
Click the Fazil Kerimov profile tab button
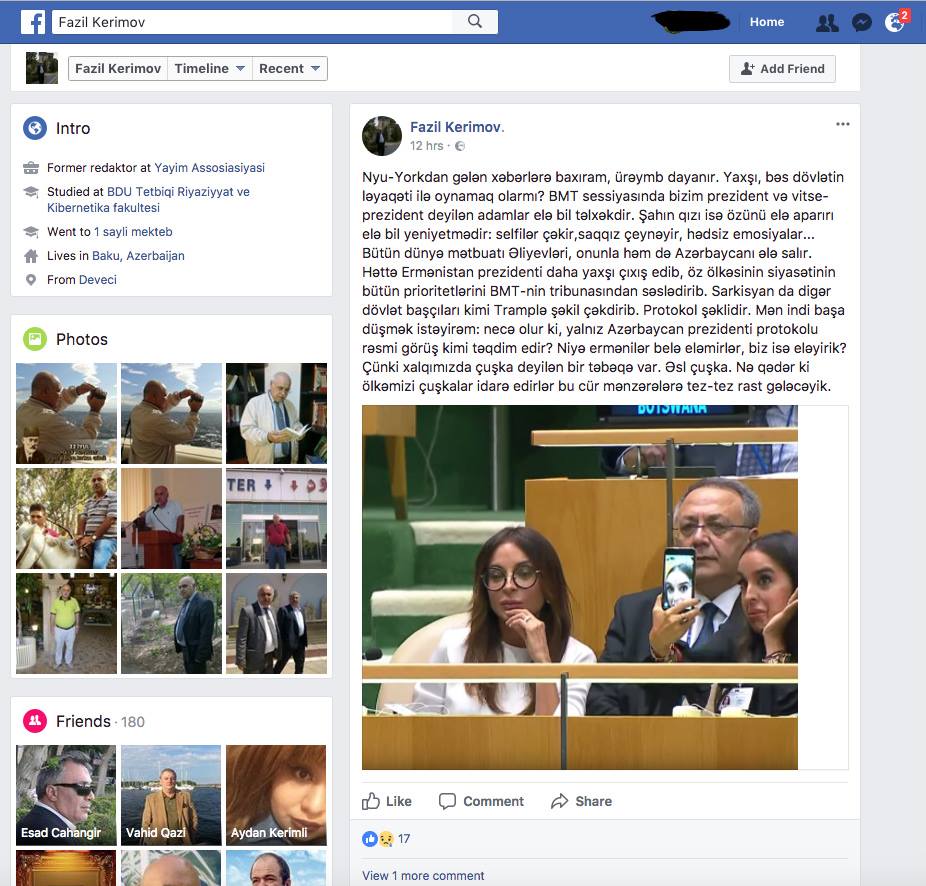point(118,69)
